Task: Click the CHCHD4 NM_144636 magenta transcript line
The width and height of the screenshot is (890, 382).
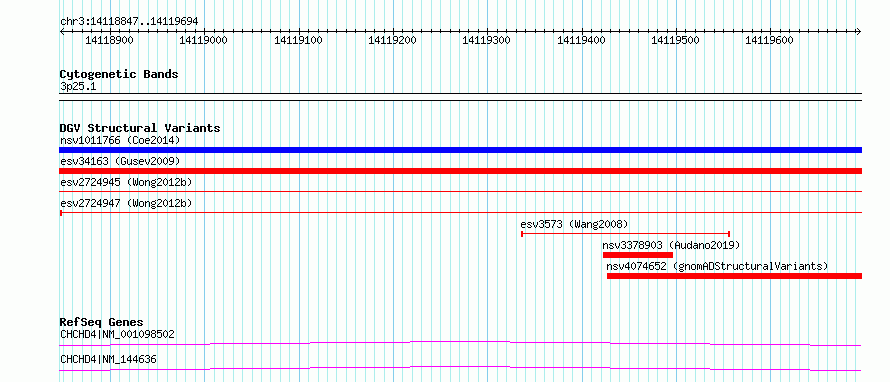Action: pyautogui.click(x=460, y=368)
